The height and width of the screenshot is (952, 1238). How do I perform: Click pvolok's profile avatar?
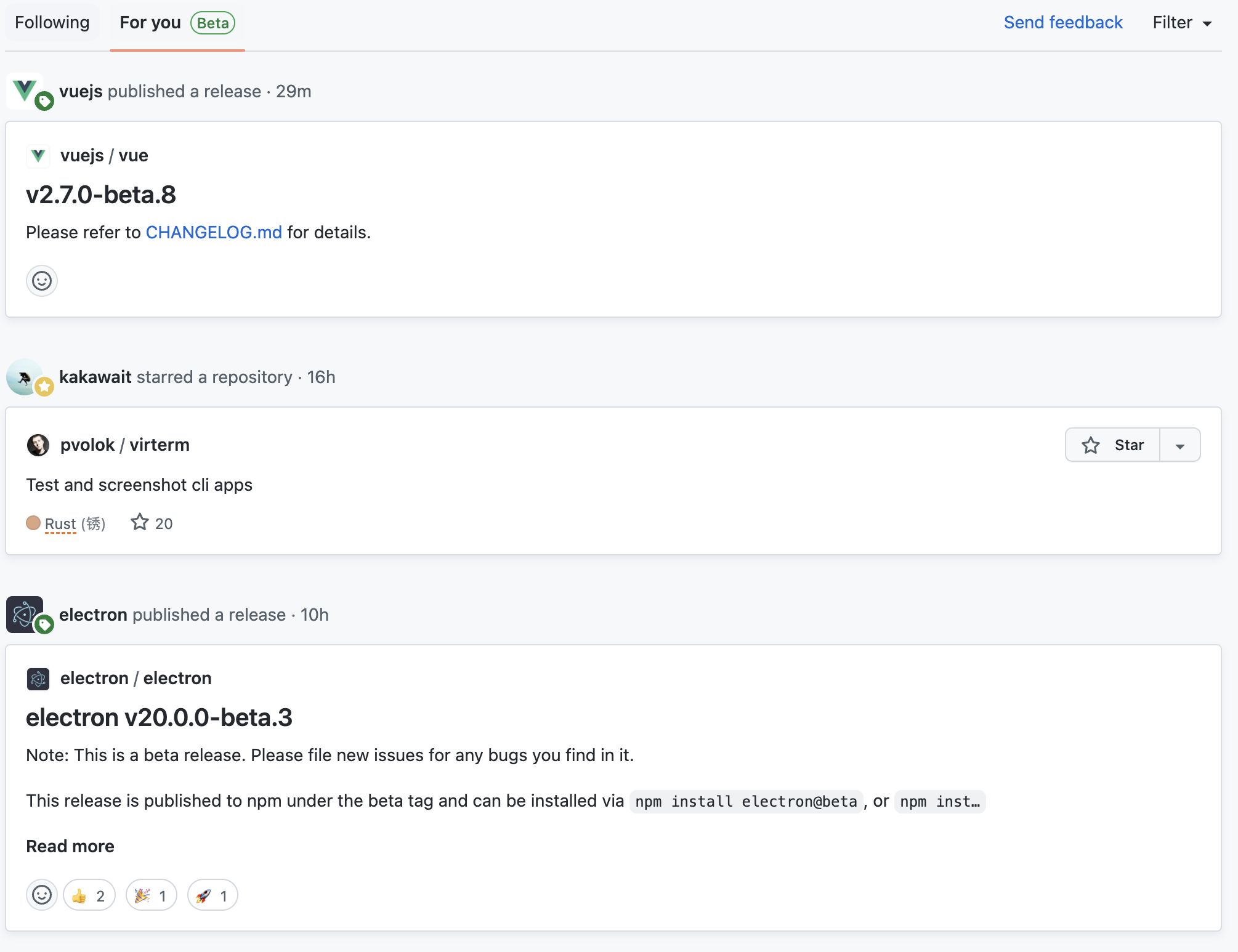pos(38,445)
